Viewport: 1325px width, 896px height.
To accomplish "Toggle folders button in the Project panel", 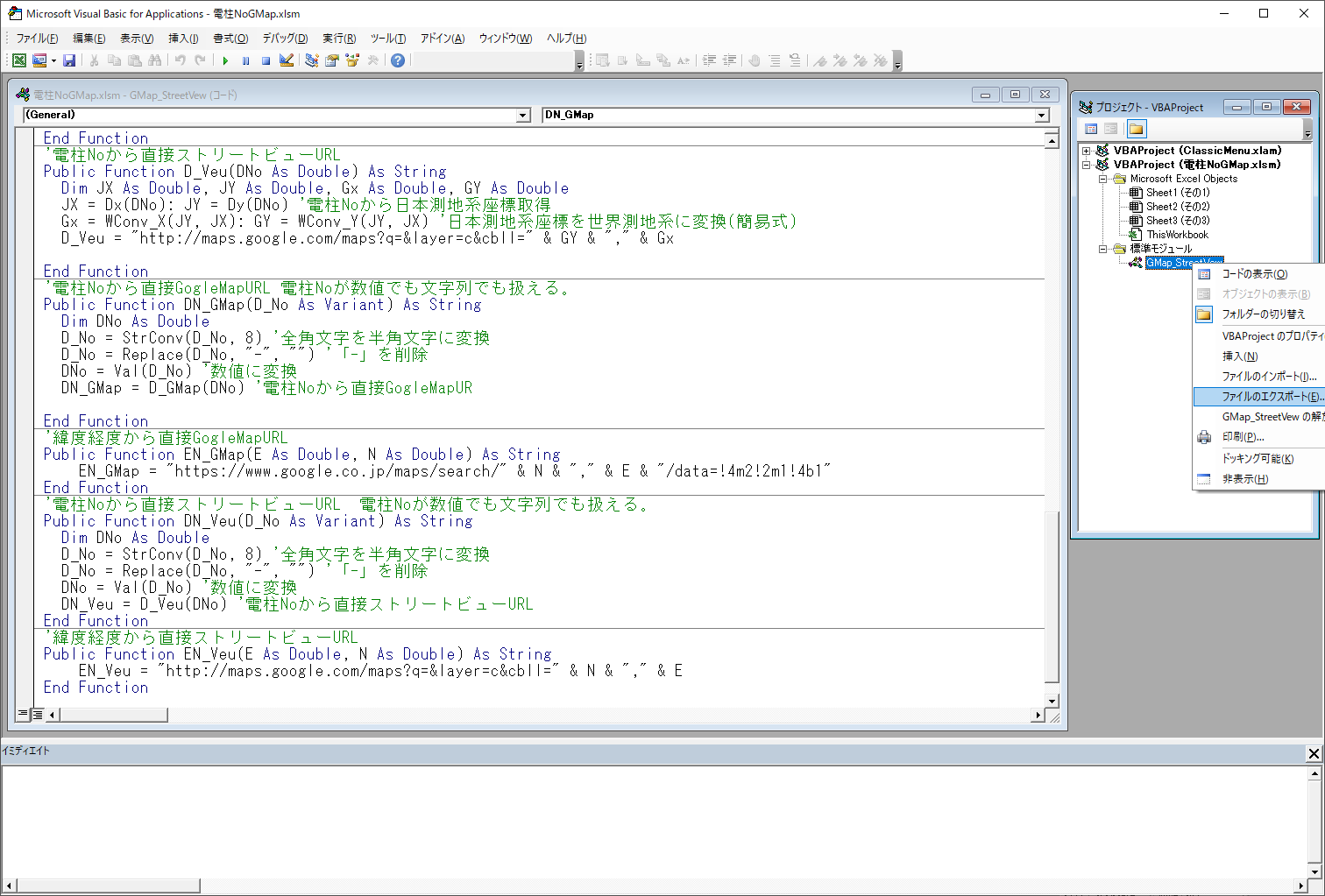I will click(x=1137, y=129).
